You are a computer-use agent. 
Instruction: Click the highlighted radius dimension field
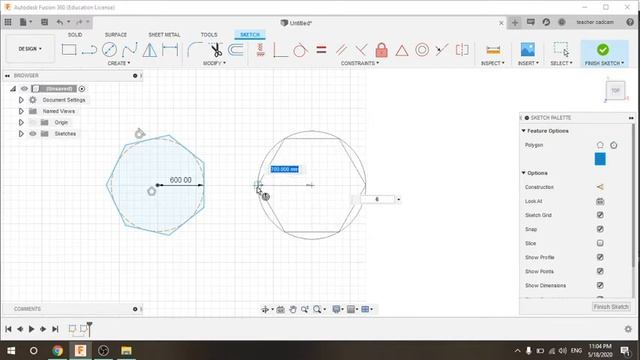(x=284, y=169)
